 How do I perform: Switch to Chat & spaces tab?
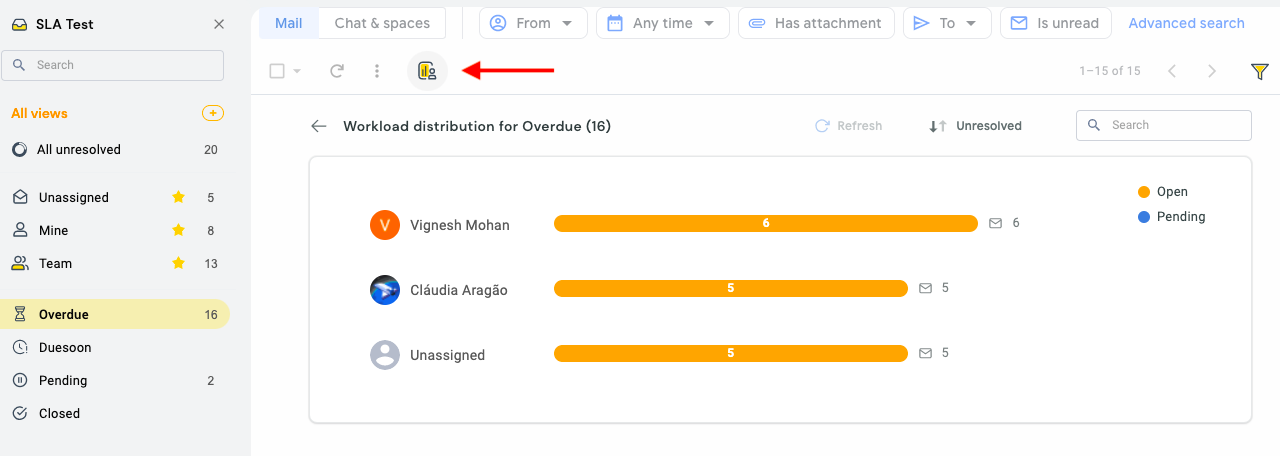[382, 23]
